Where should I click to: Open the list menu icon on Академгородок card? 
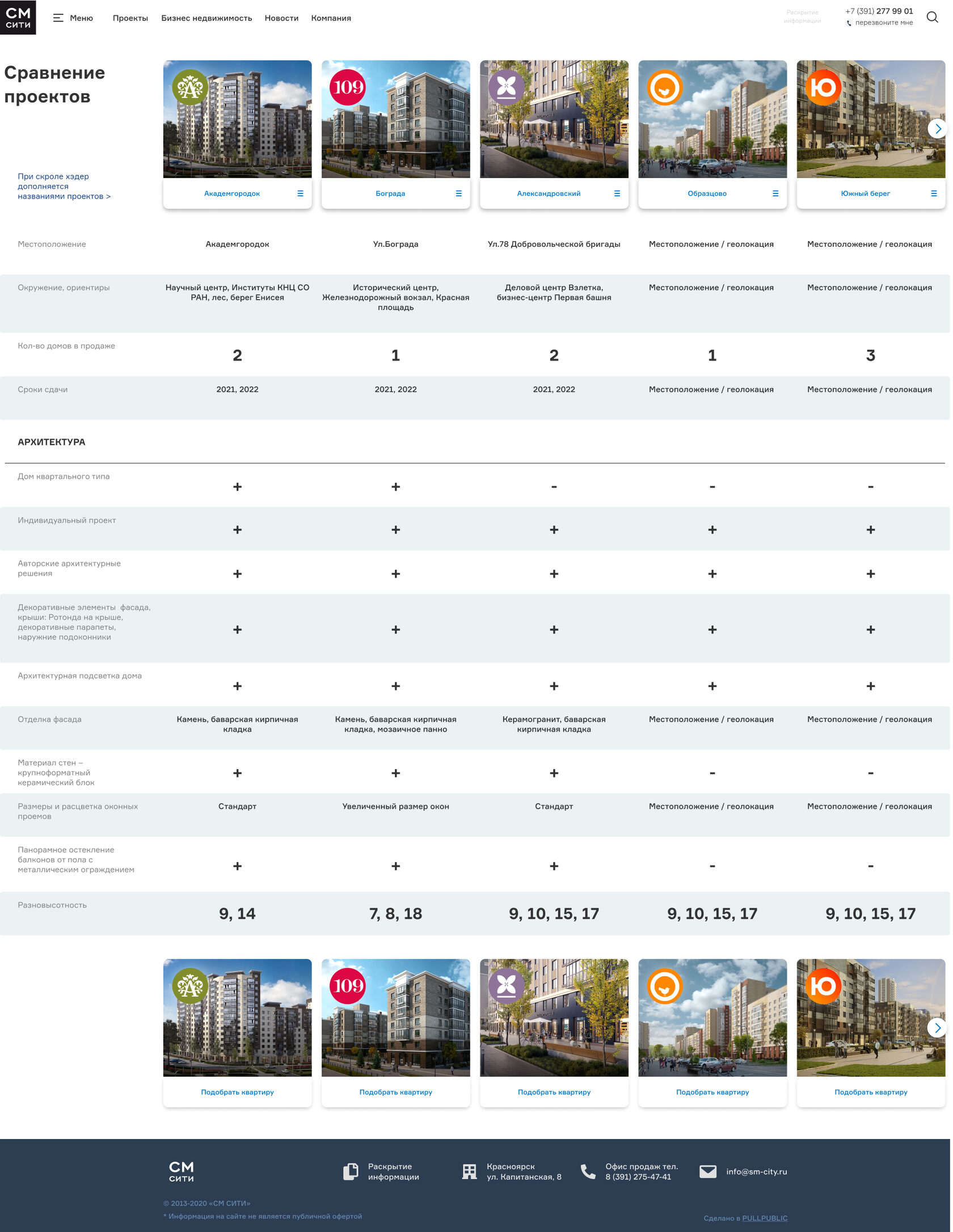tap(300, 193)
